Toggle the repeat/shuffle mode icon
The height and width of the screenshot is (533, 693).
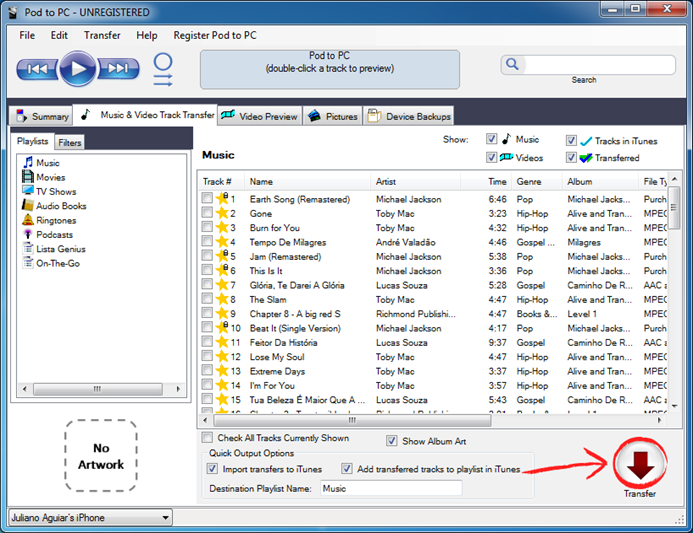pyautogui.click(x=163, y=70)
